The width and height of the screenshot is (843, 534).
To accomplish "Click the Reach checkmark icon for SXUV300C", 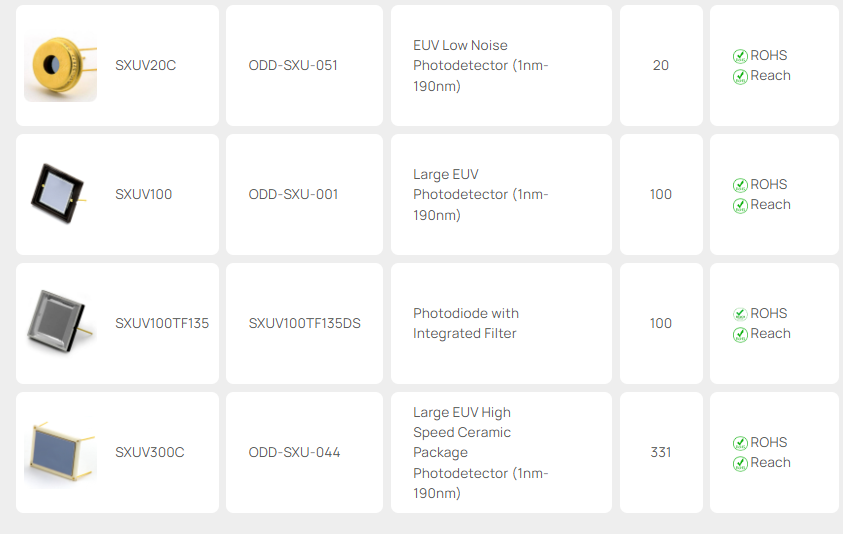I will [x=740, y=464].
